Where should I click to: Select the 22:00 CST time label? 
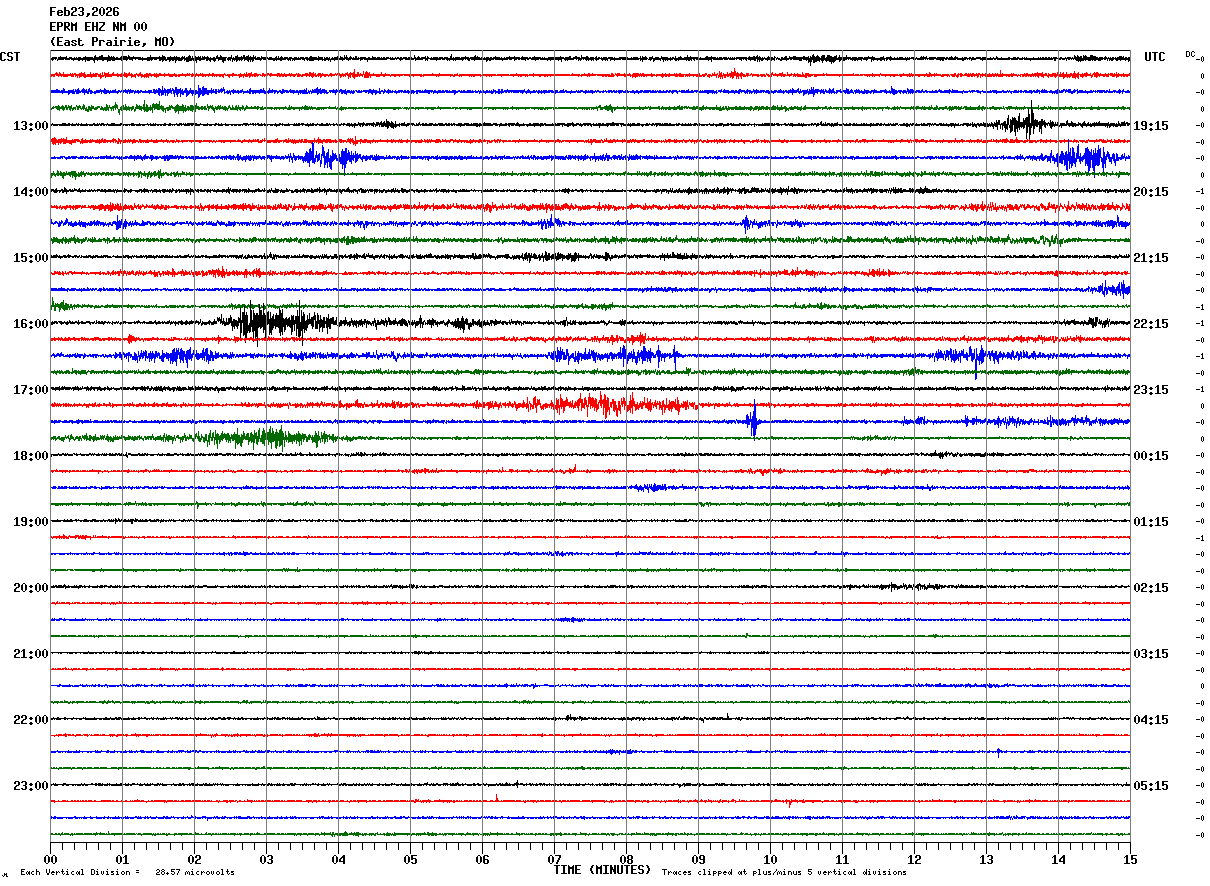[x=30, y=720]
